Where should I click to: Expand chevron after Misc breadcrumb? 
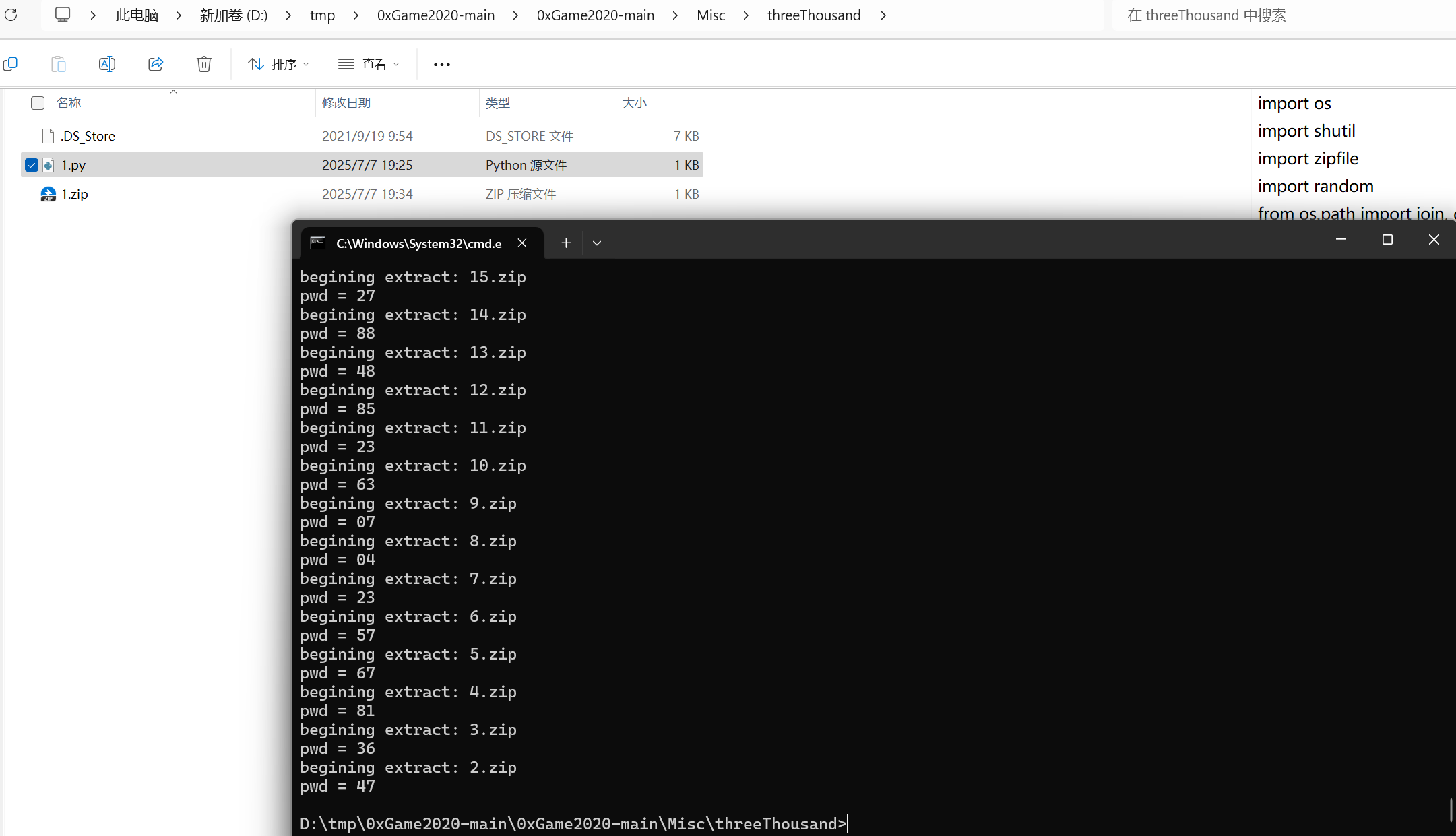(746, 15)
